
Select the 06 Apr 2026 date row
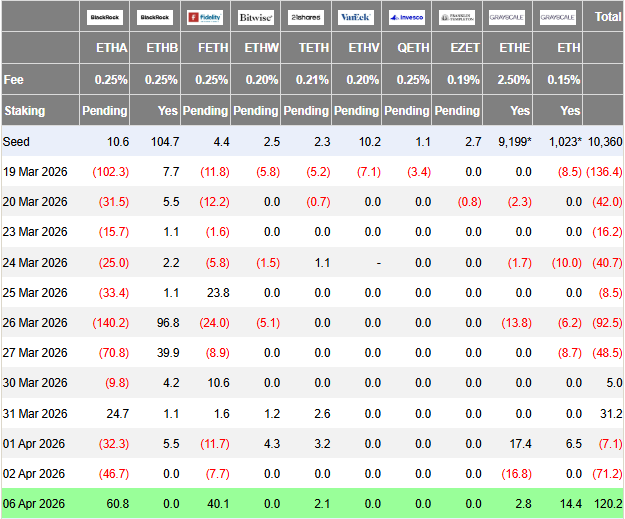(x=35, y=503)
